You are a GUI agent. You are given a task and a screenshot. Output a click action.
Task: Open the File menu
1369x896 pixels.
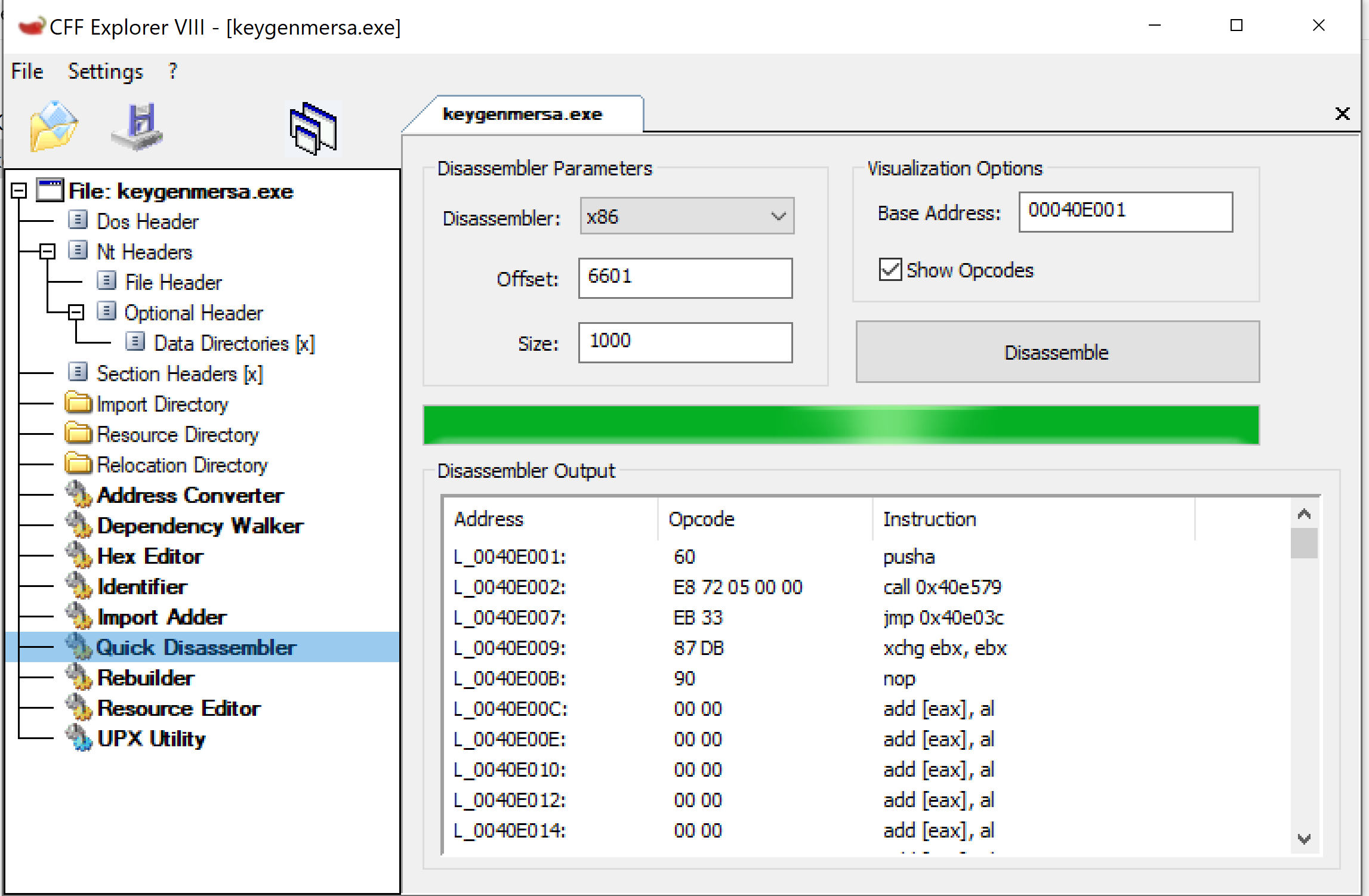click(x=27, y=72)
